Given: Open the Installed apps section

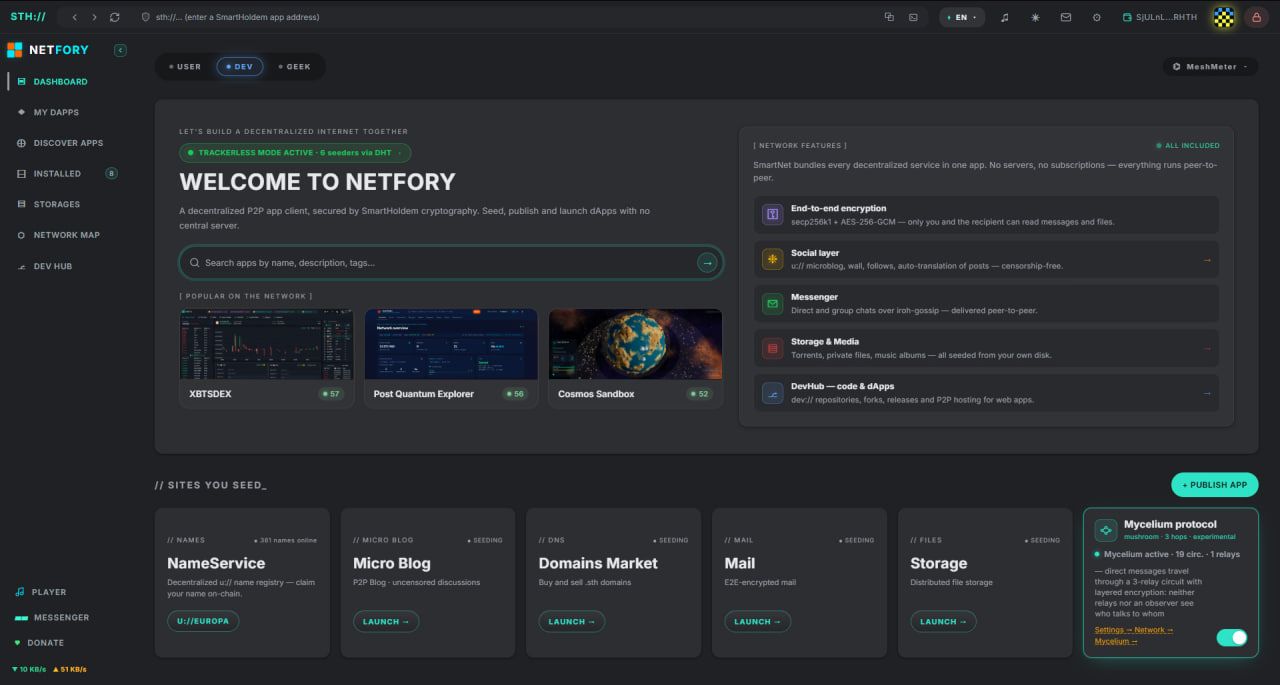Looking at the screenshot, I should [x=57, y=174].
